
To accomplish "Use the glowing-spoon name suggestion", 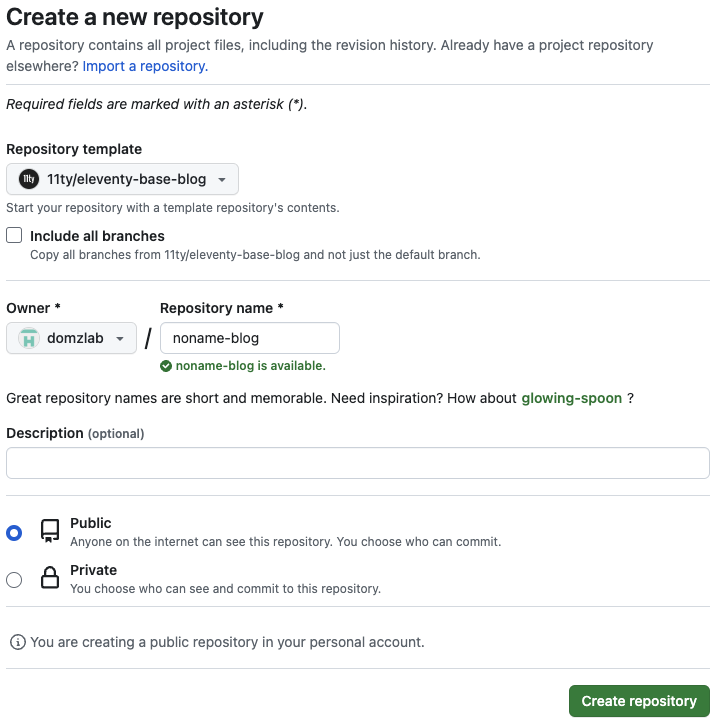I will [x=571, y=398].
